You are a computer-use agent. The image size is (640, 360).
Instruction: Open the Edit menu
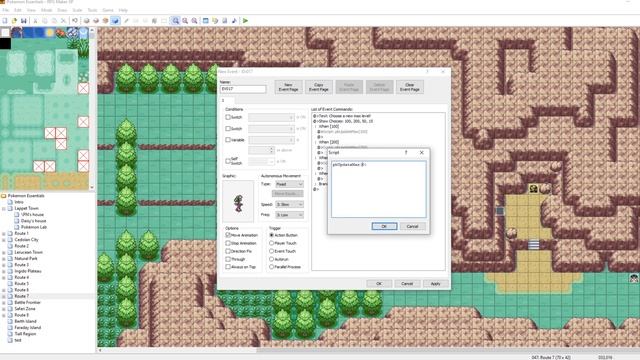coord(18,10)
